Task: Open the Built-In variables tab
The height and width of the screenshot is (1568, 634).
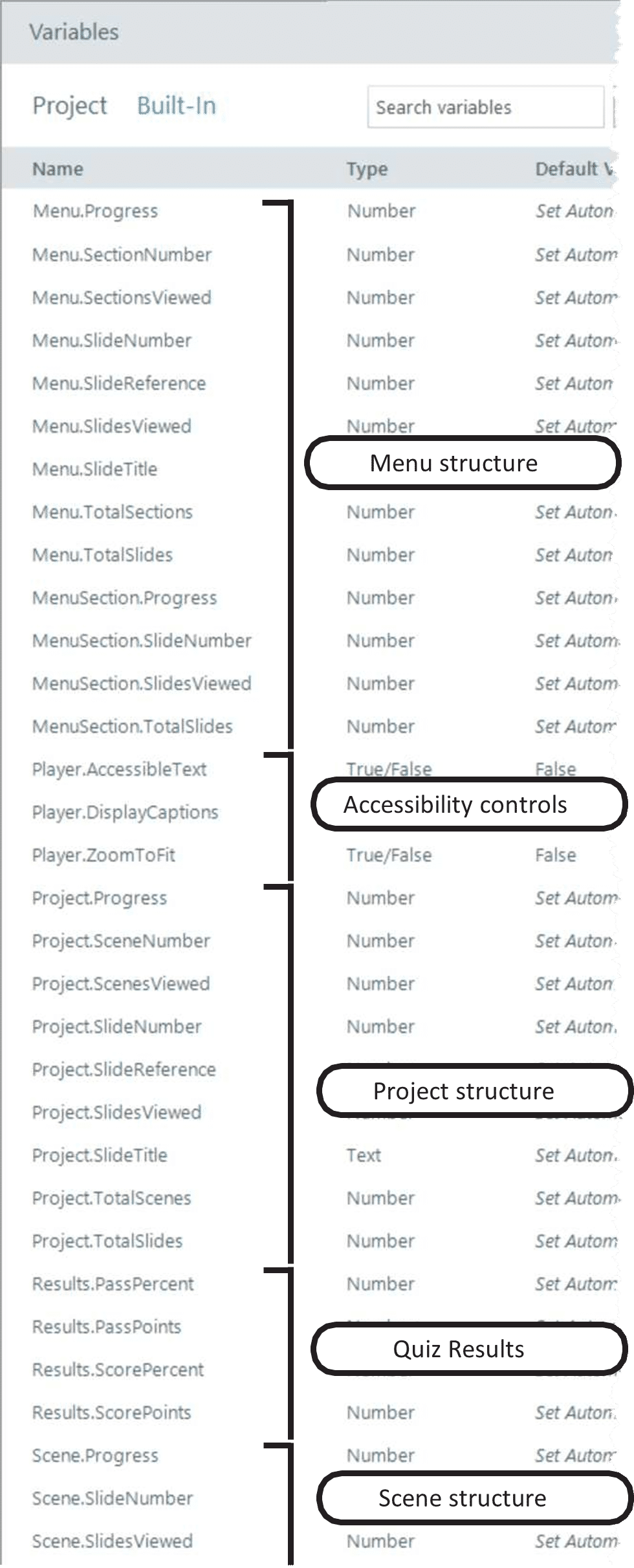Action: point(177,106)
